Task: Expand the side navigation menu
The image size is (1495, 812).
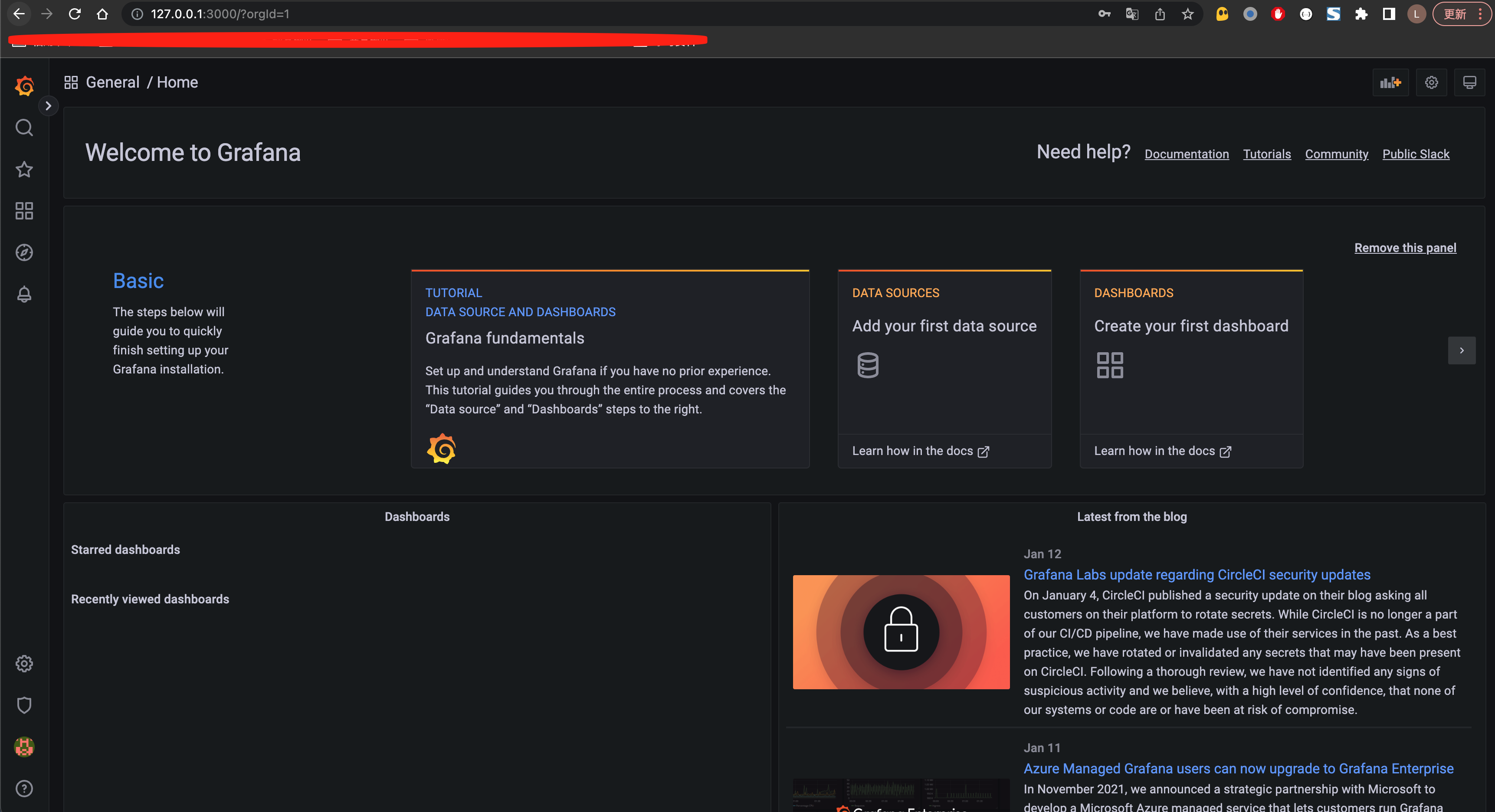Action: (x=48, y=106)
